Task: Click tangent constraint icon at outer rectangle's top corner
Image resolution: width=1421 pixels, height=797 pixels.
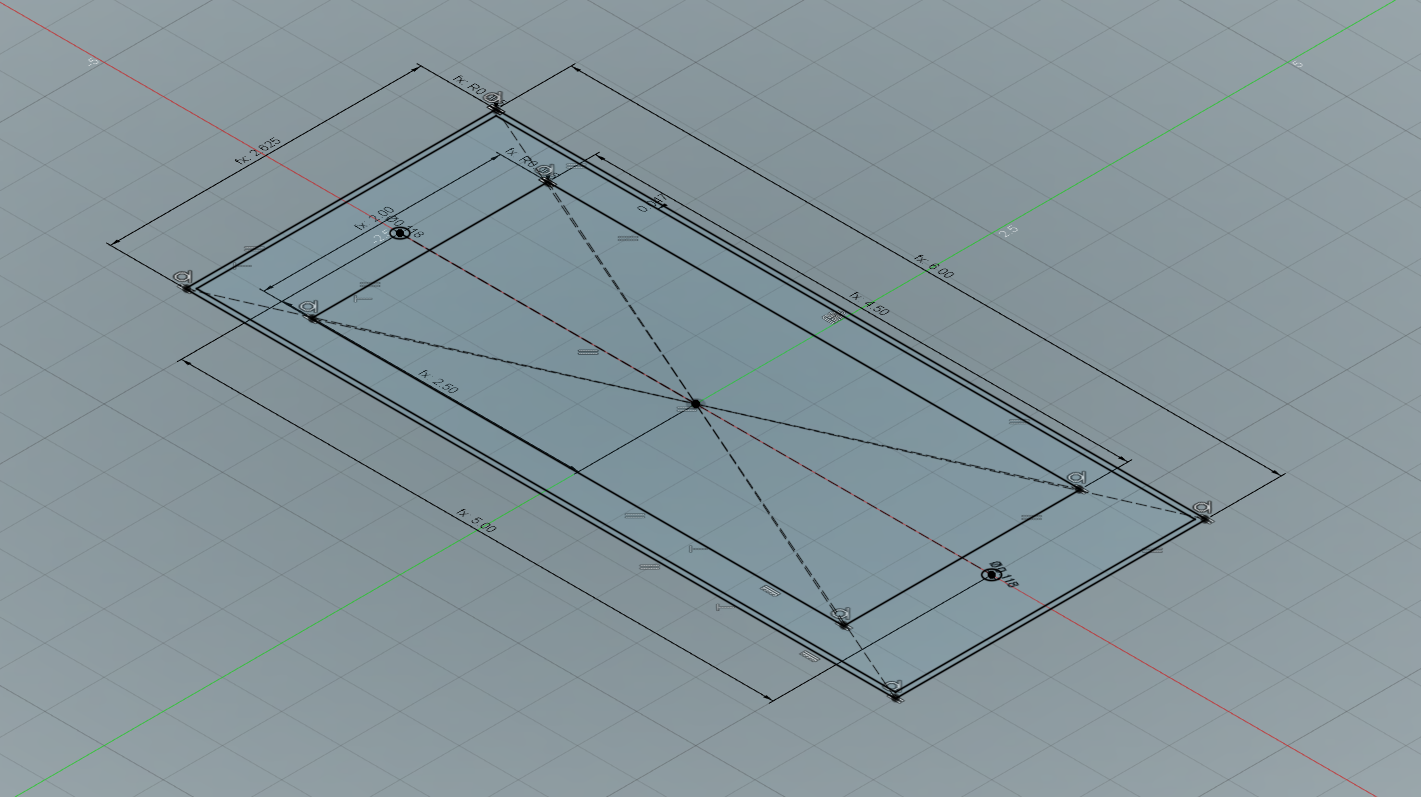Action: 493,98
